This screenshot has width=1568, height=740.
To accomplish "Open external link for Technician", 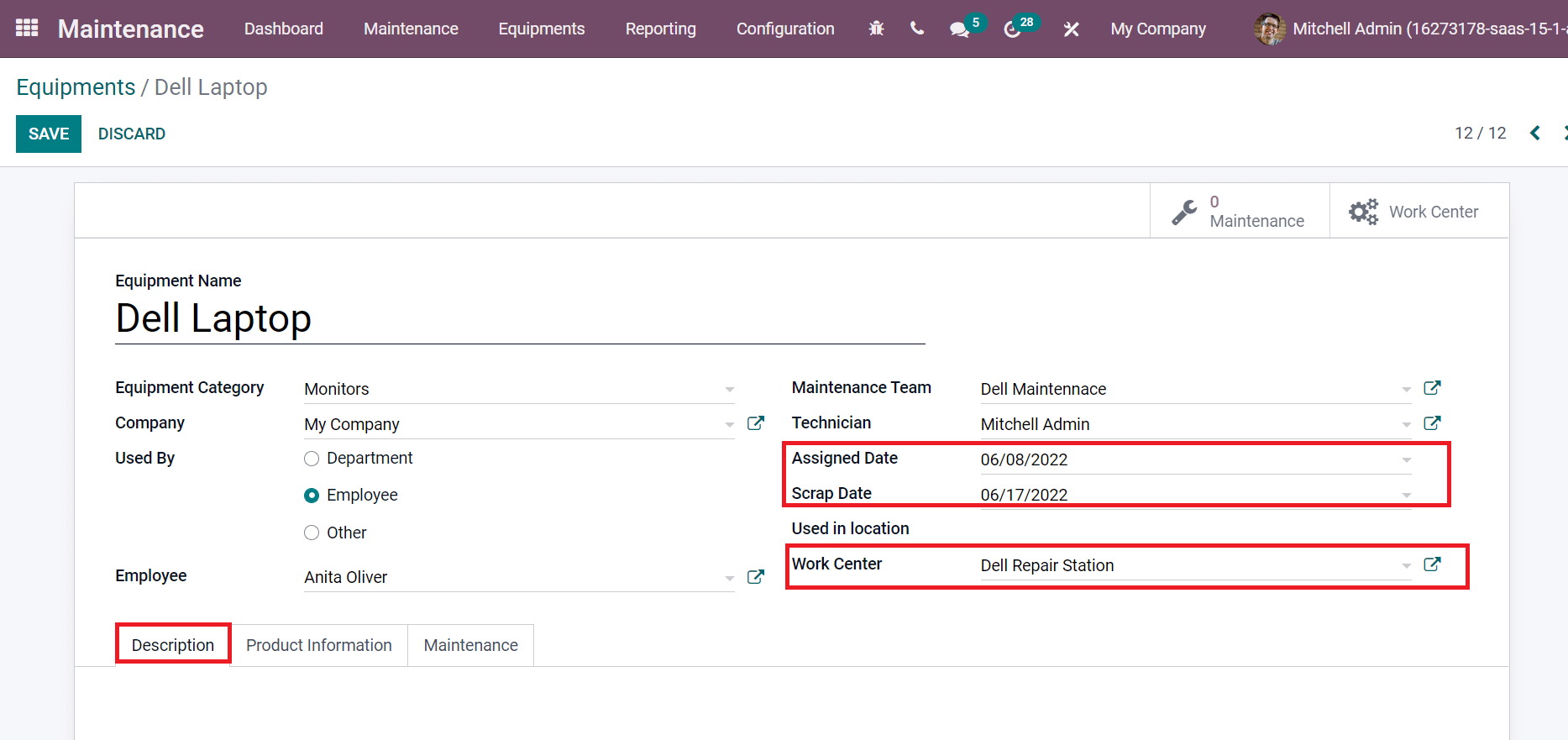I will click(1432, 423).
